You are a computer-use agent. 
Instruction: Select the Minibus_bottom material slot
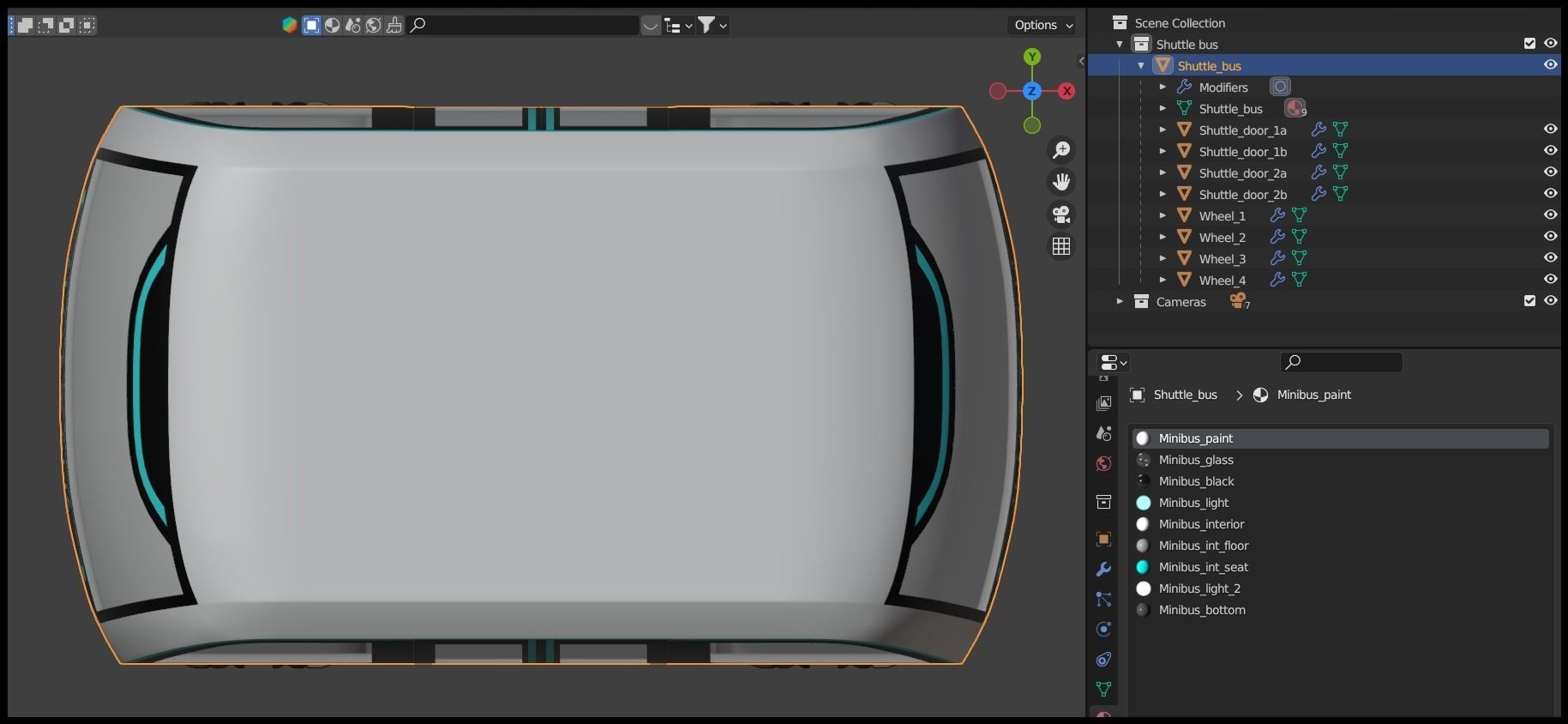click(1340, 610)
